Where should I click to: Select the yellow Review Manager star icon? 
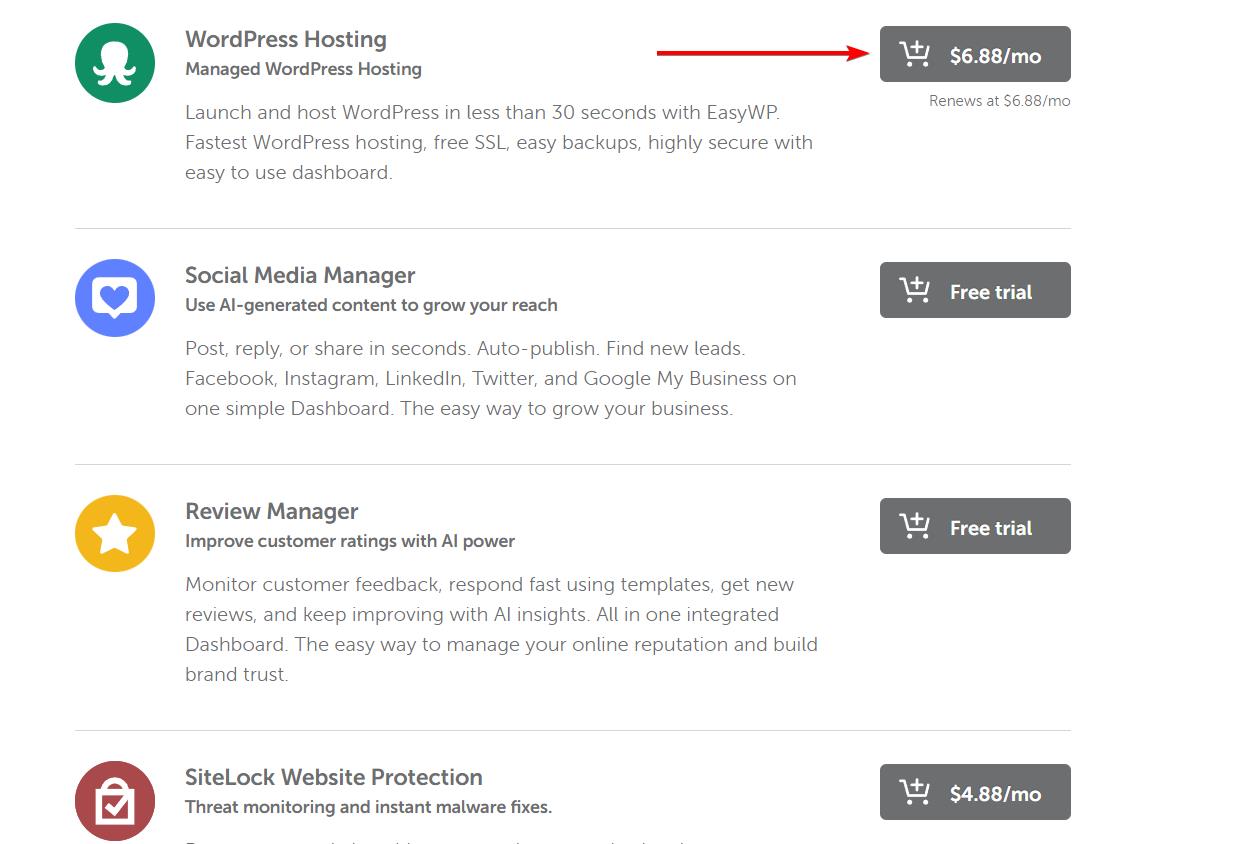coord(114,534)
